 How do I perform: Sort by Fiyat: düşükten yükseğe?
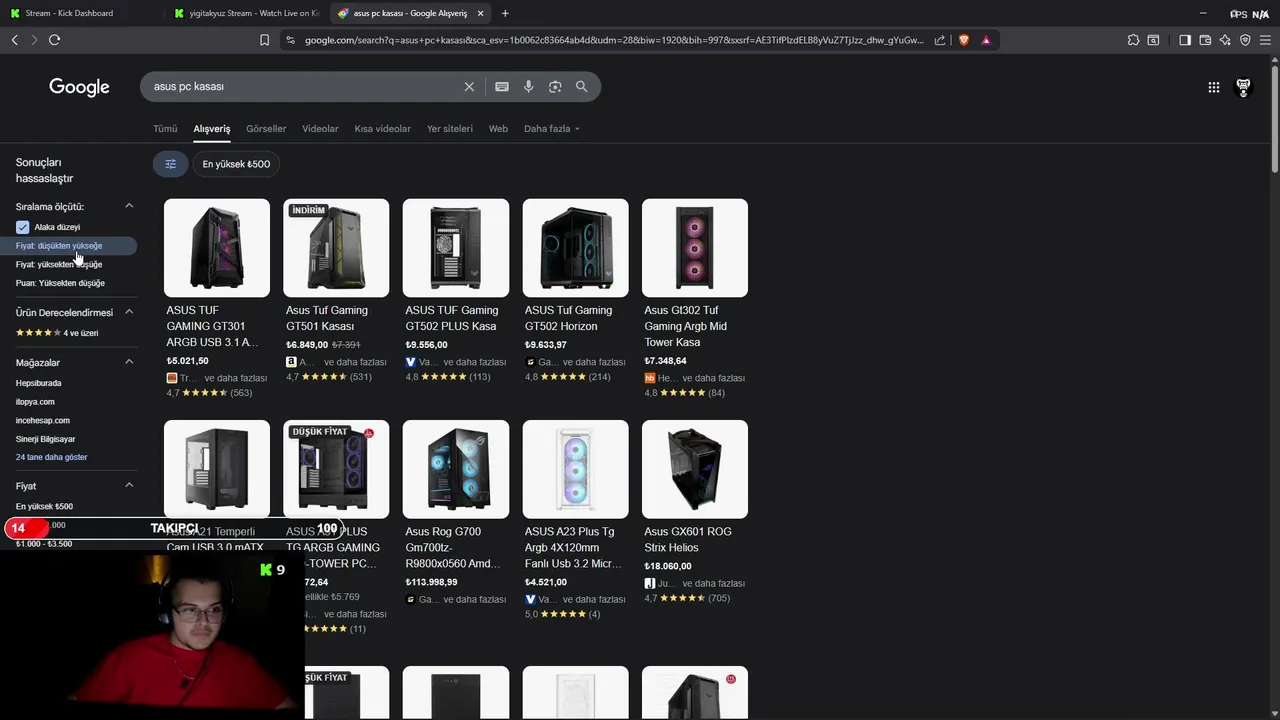click(x=59, y=246)
